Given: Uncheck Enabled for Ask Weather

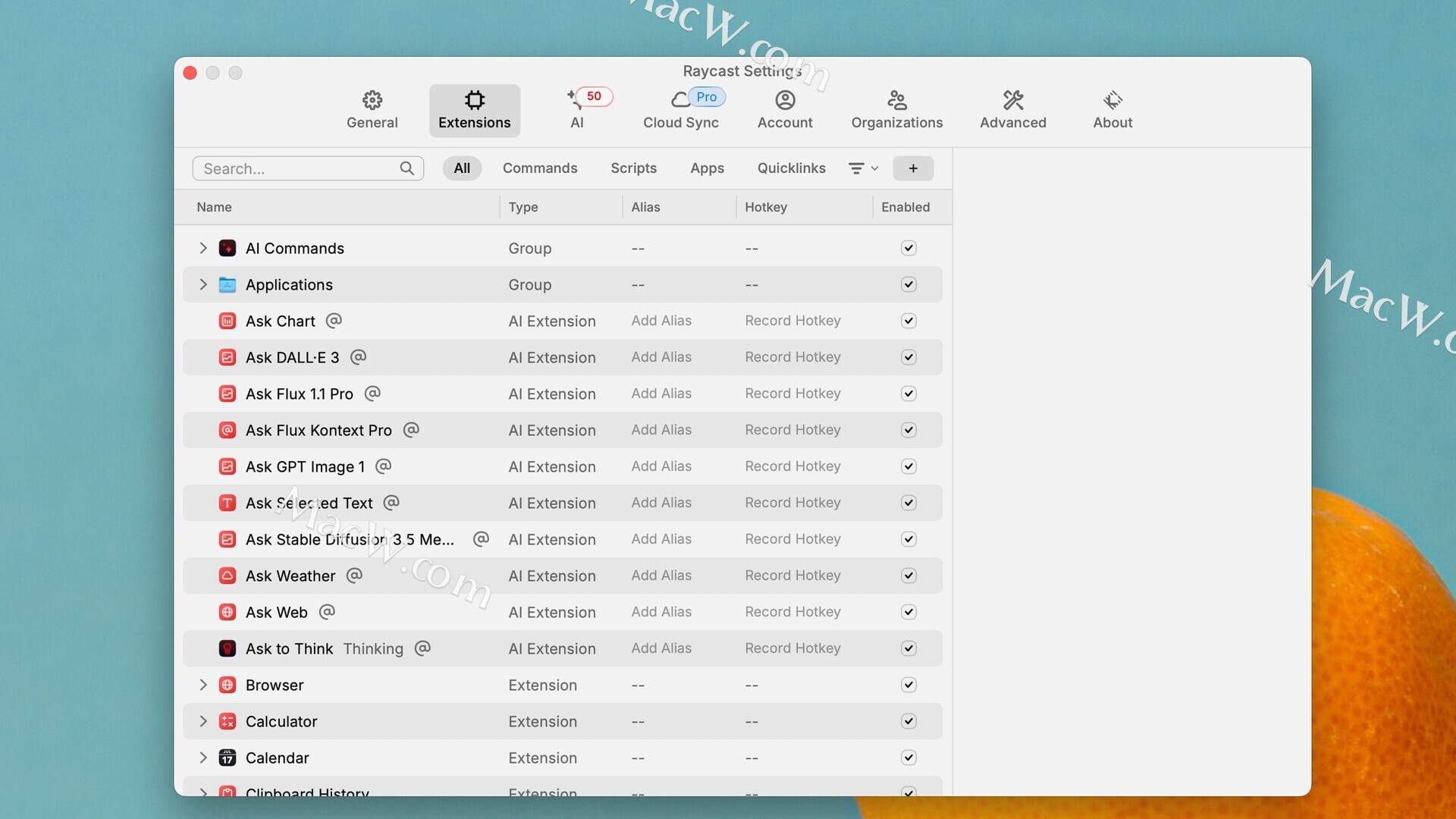Looking at the screenshot, I should tap(908, 576).
